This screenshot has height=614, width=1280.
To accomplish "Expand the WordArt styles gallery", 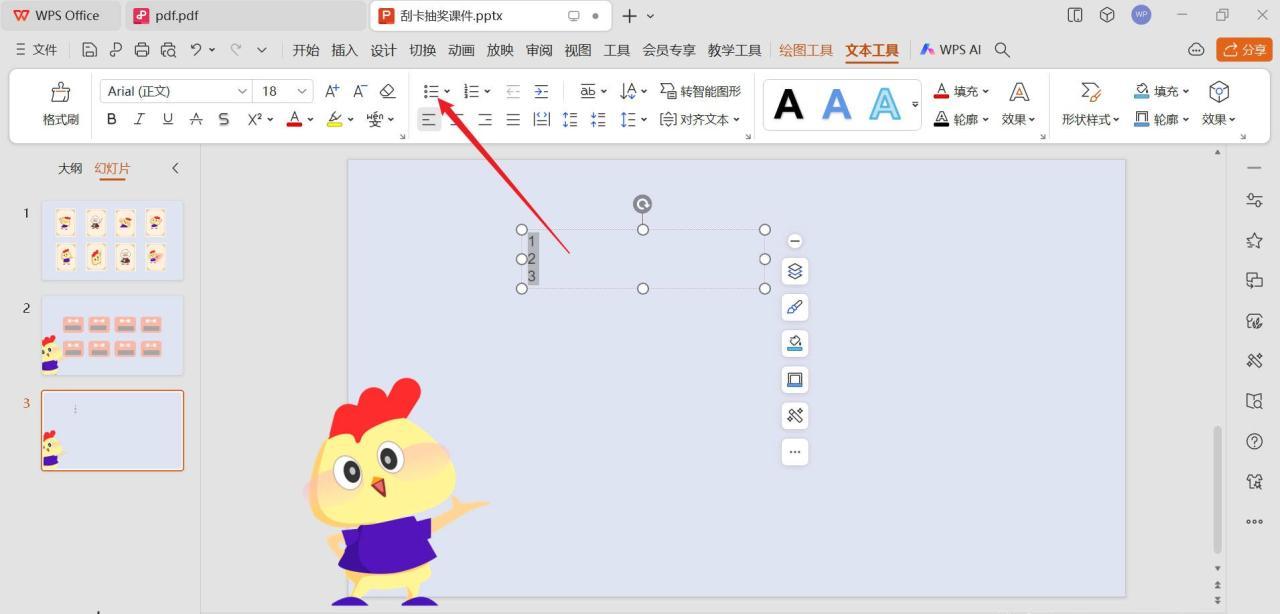I will (915, 104).
